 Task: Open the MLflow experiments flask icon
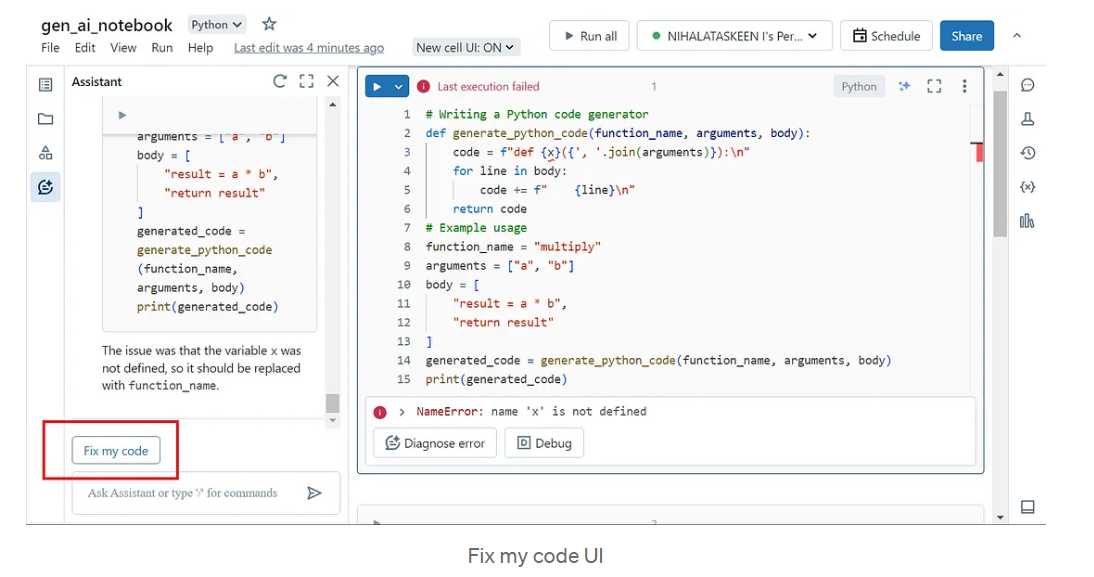(x=1027, y=119)
